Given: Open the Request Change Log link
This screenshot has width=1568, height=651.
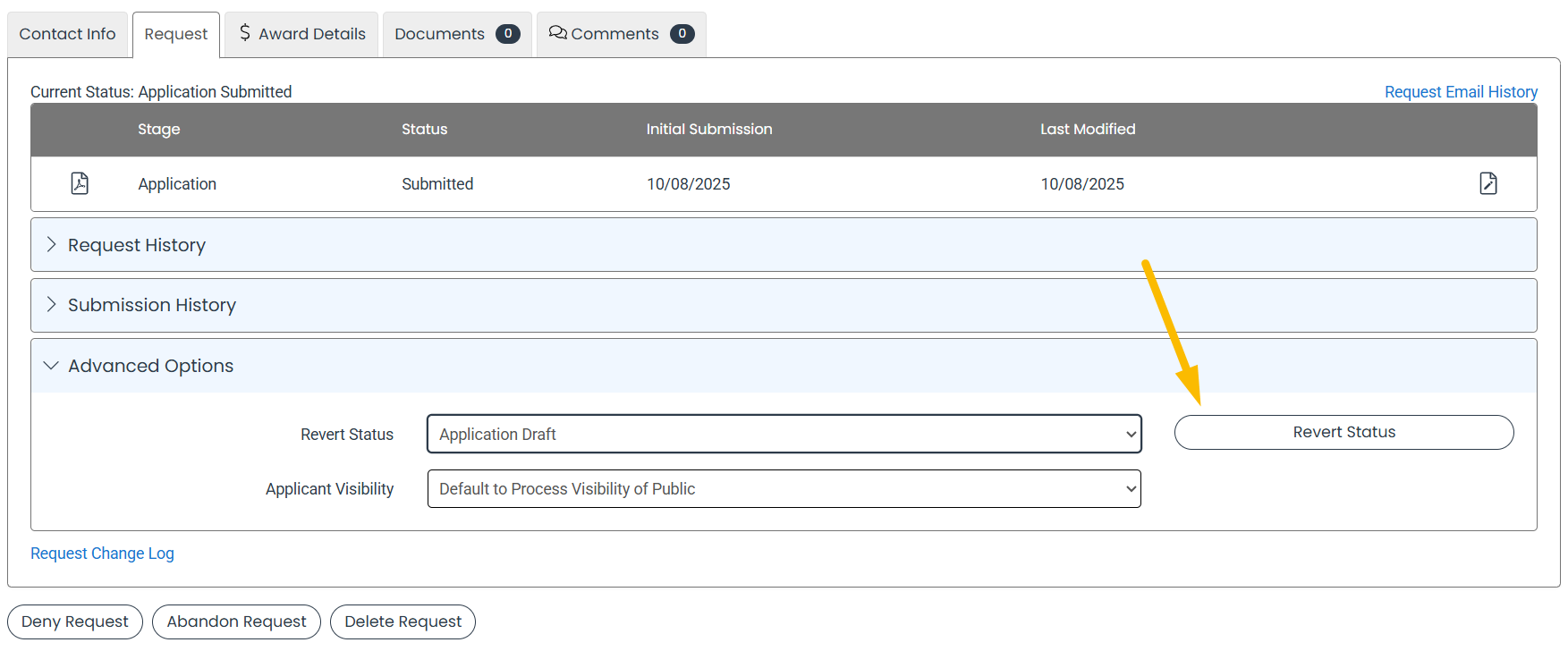Looking at the screenshot, I should click(102, 554).
